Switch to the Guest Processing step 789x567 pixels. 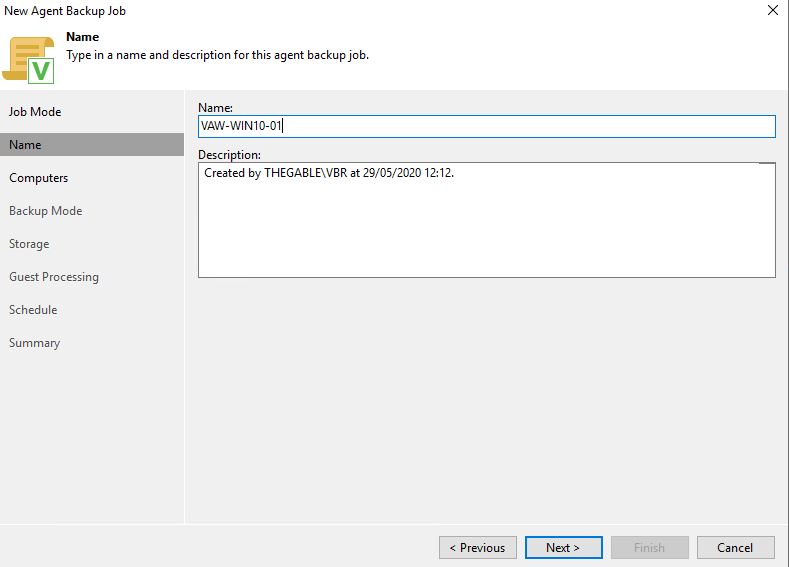[x=54, y=277]
